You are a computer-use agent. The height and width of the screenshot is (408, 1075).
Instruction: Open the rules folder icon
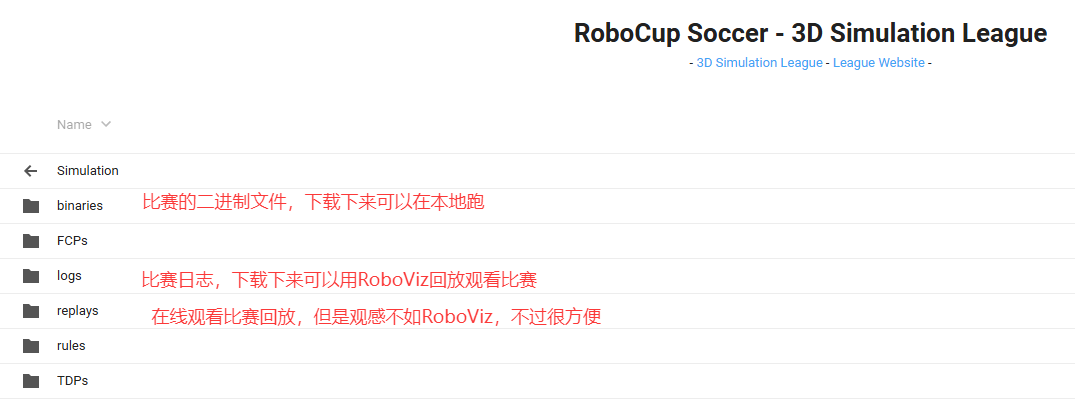point(31,346)
